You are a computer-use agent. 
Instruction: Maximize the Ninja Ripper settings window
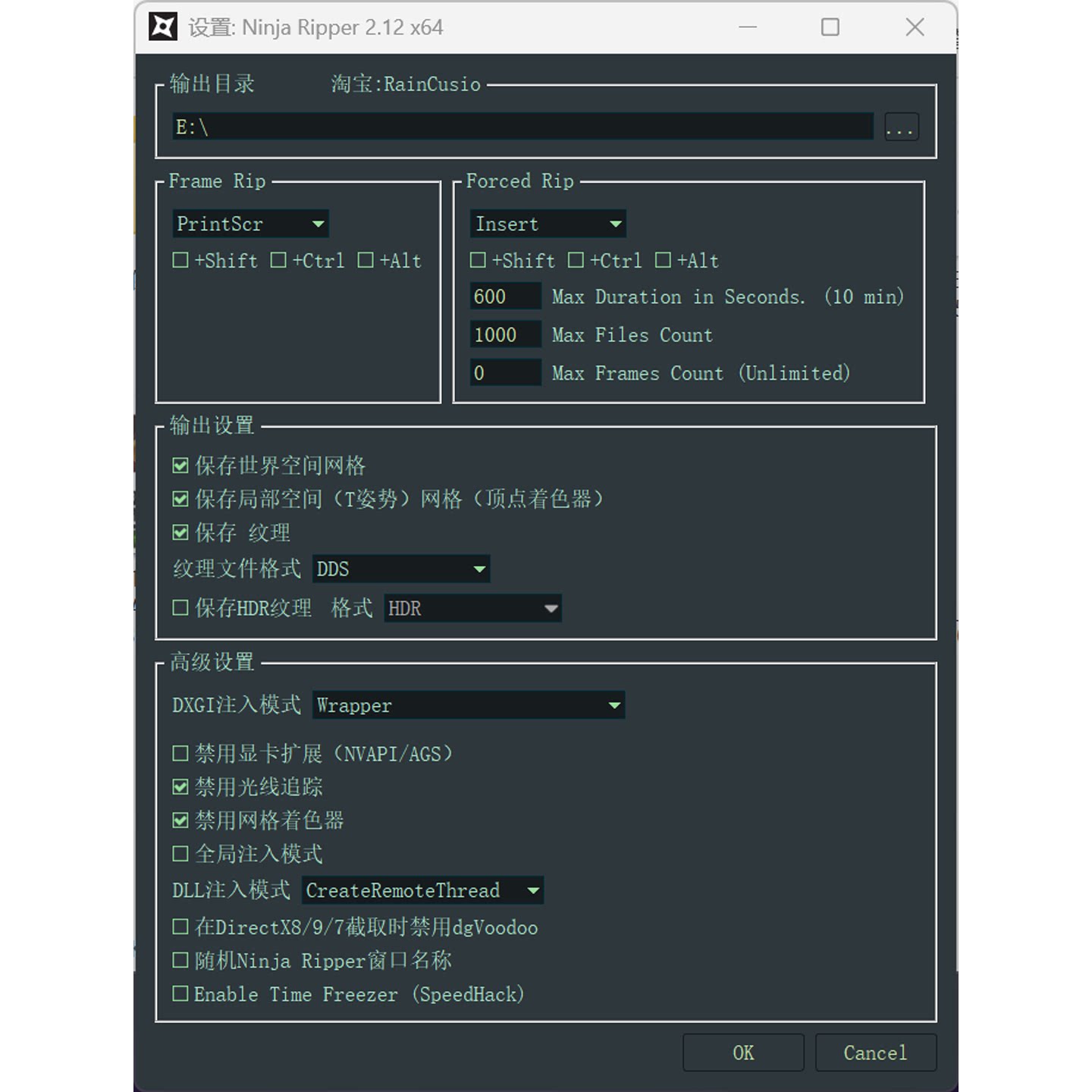coord(830,27)
